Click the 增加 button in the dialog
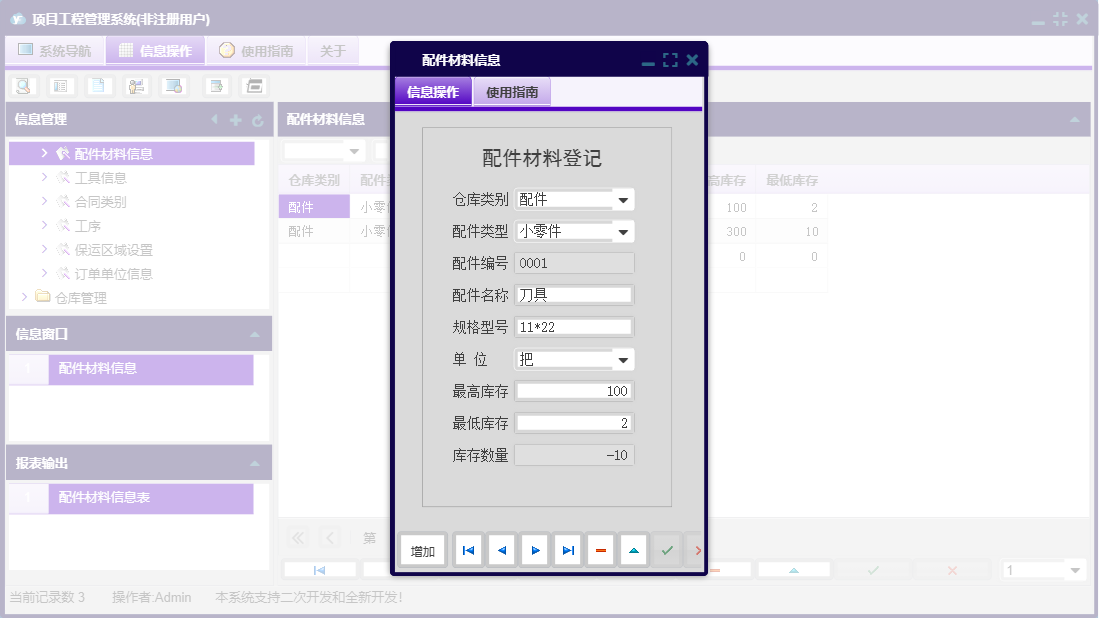Screen dimensions: 1099x618 421,549
